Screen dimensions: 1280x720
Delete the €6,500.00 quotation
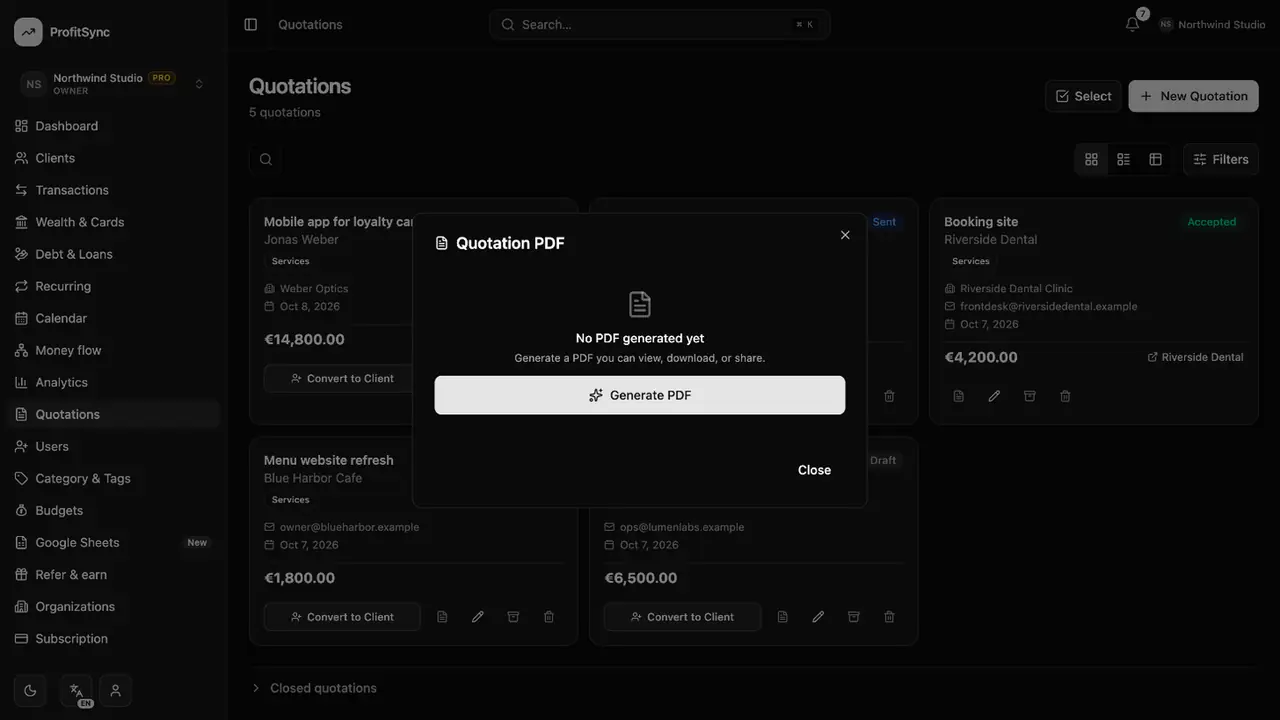pyautogui.click(x=889, y=617)
